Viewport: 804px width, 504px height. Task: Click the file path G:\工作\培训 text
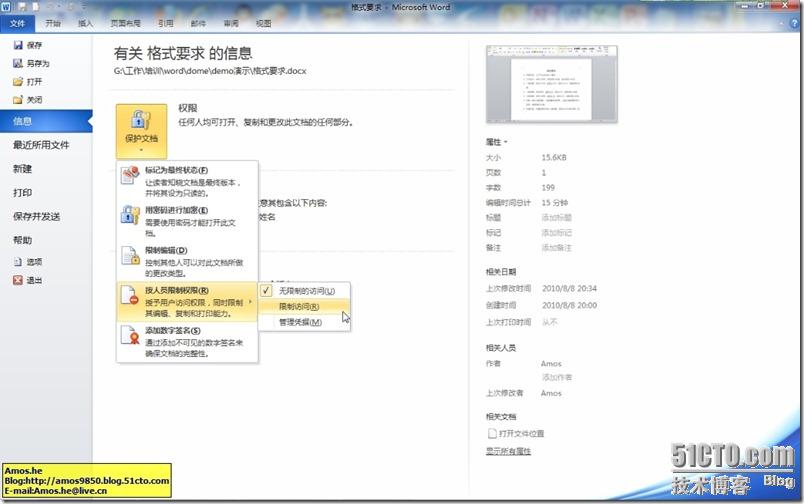210,71
